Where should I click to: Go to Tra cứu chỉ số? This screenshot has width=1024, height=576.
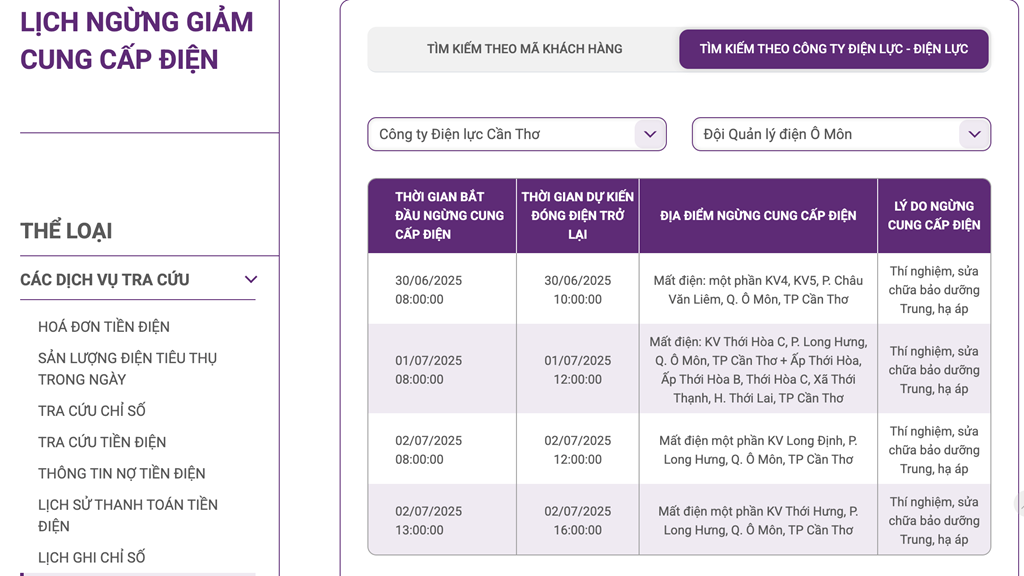(91, 411)
